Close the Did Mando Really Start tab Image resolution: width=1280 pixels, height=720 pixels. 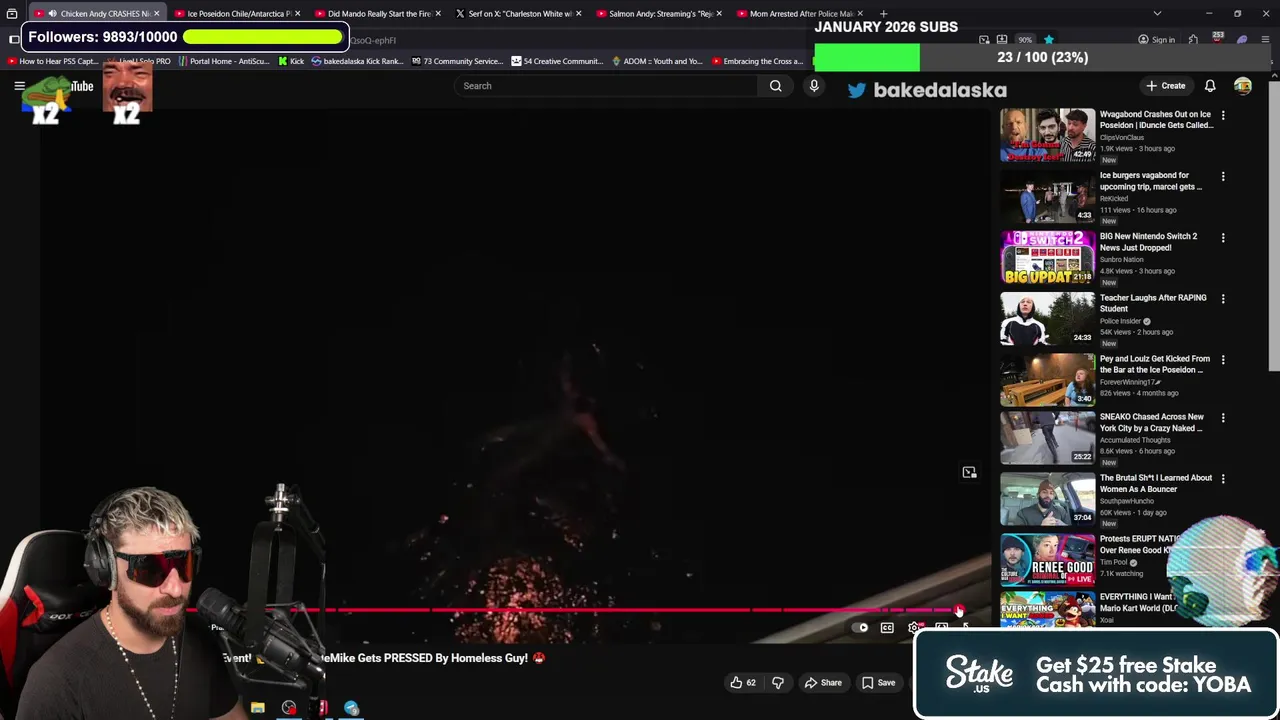[437, 14]
